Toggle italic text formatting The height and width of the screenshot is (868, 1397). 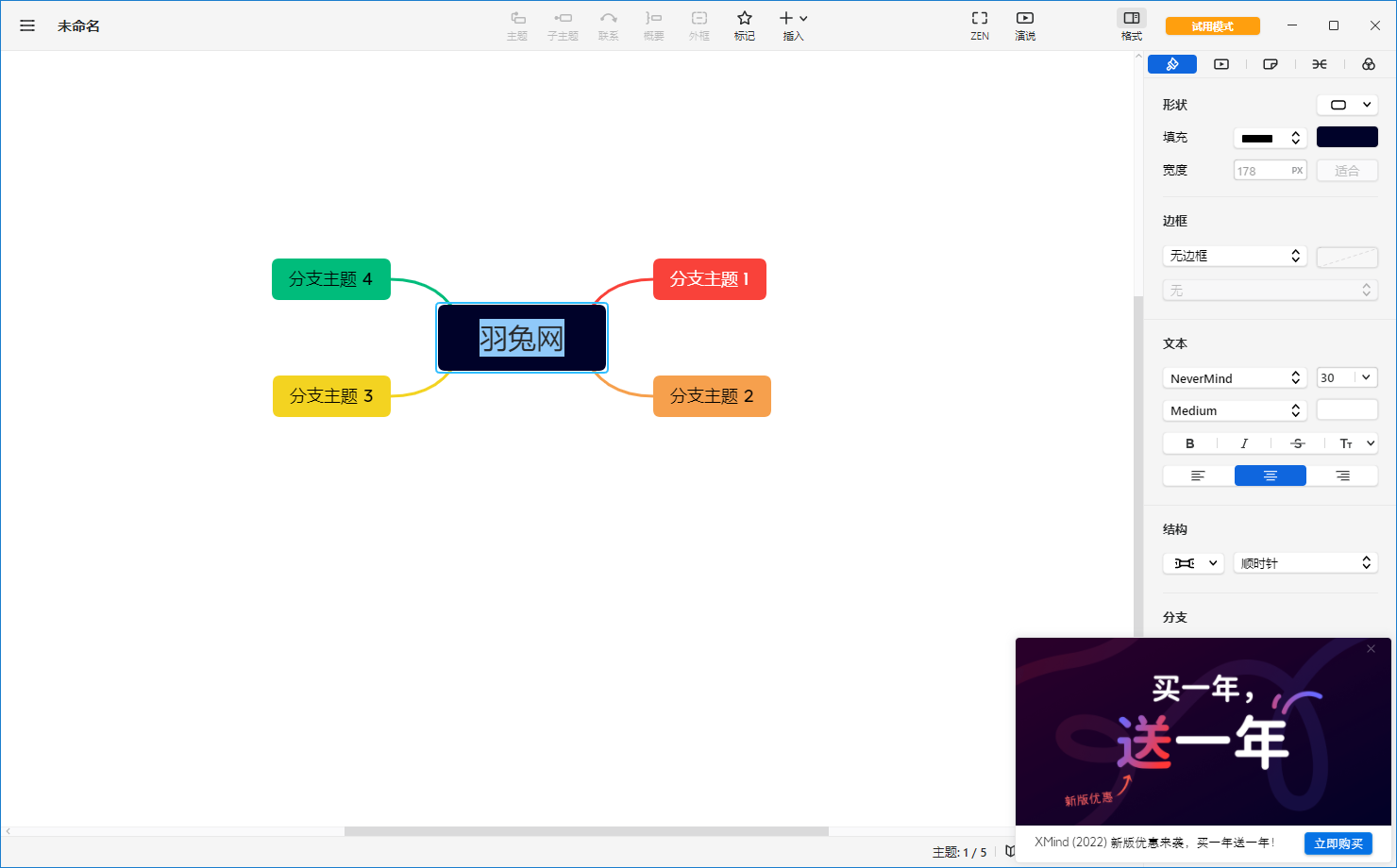coord(1244,443)
